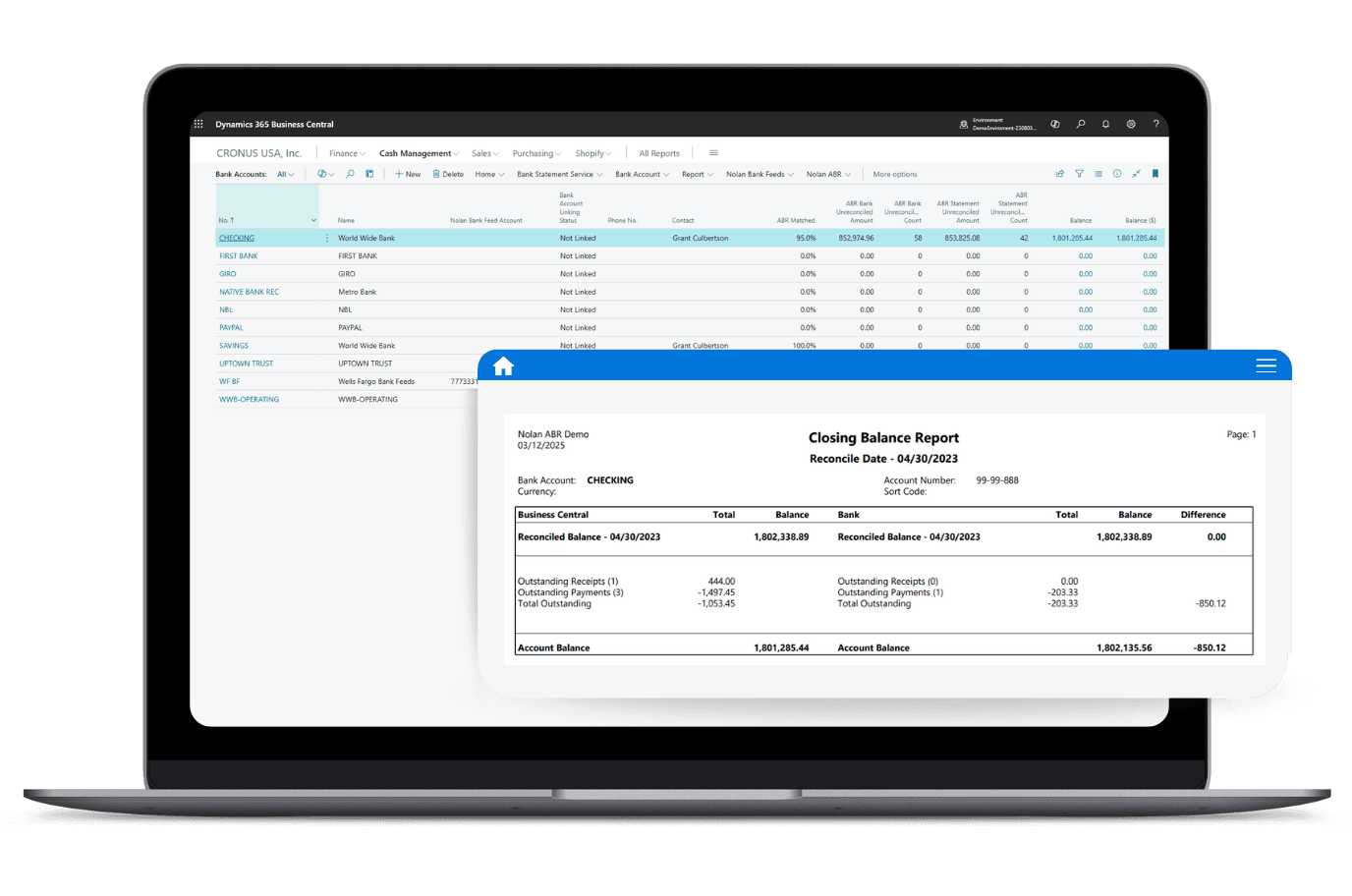Open the Purchasing menu
This screenshot has width=1352, height=896.
pyautogui.click(x=535, y=153)
